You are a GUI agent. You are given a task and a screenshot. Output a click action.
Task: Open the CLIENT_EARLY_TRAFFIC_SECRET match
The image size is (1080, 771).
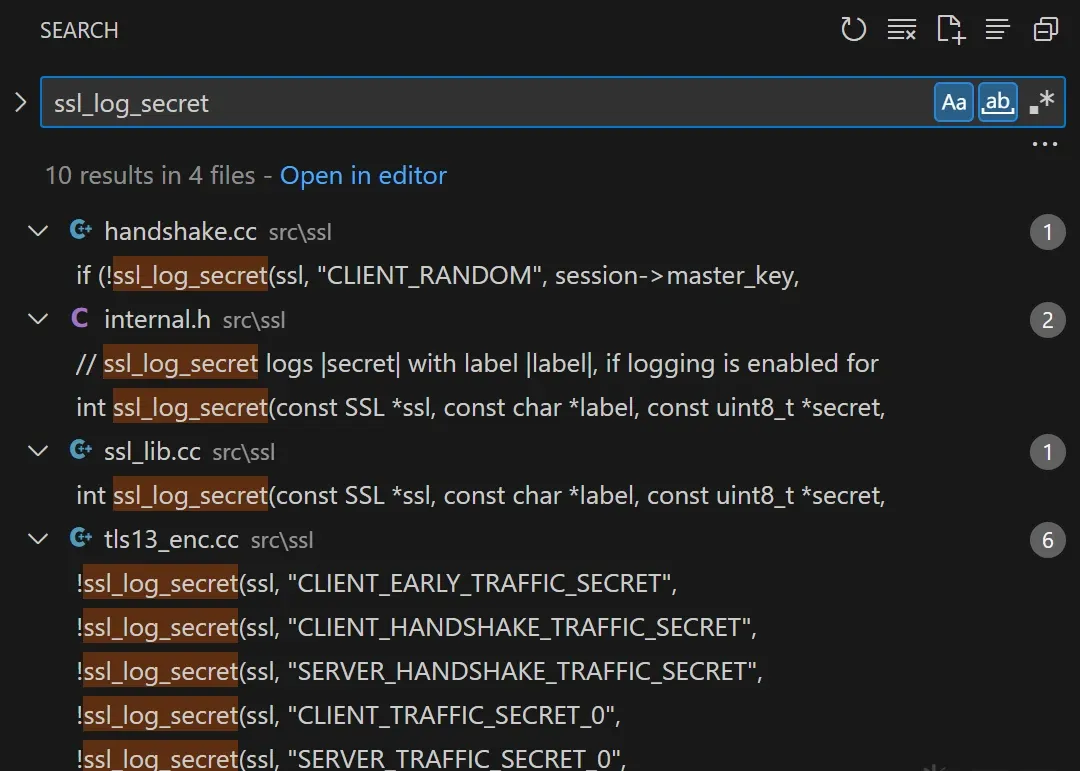point(377,584)
